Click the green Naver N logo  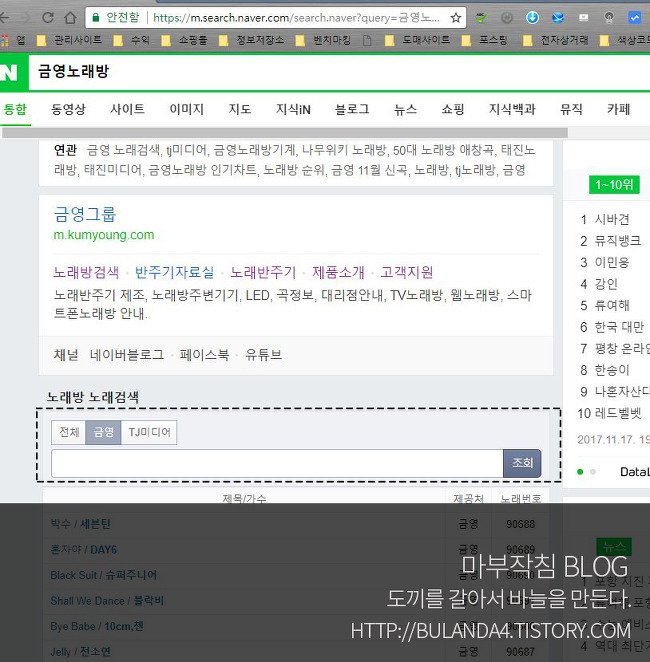(14, 72)
